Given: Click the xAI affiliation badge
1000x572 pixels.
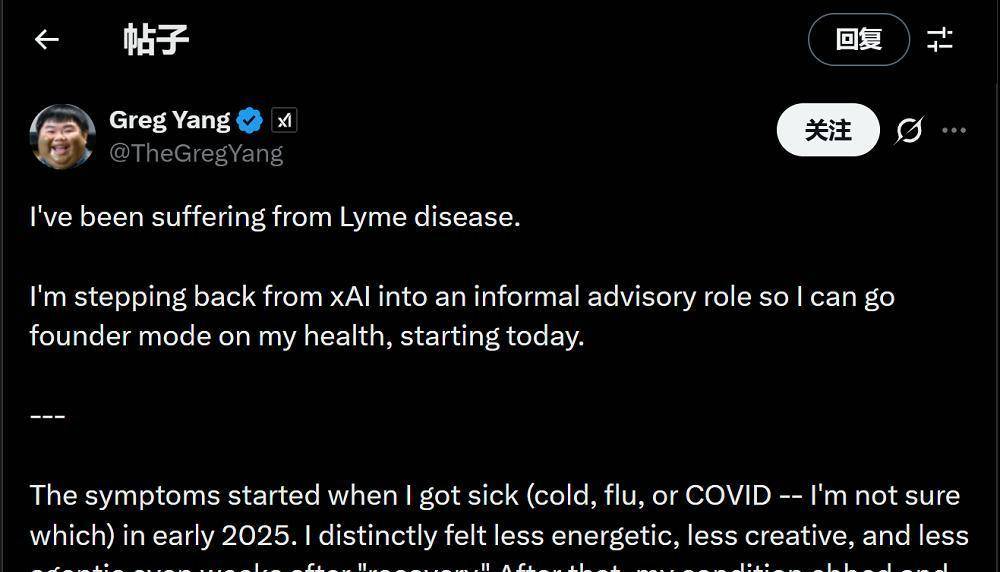Looking at the screenshot, I should tap(284, 121).
